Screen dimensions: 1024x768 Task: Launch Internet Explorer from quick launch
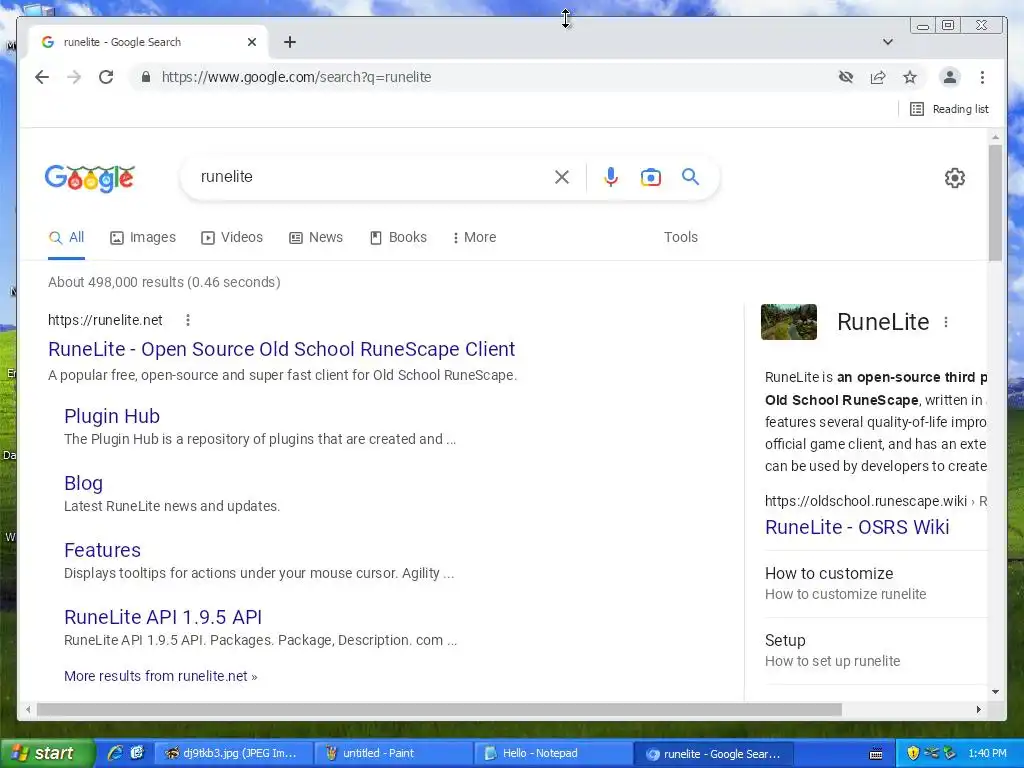click(115, 754)
